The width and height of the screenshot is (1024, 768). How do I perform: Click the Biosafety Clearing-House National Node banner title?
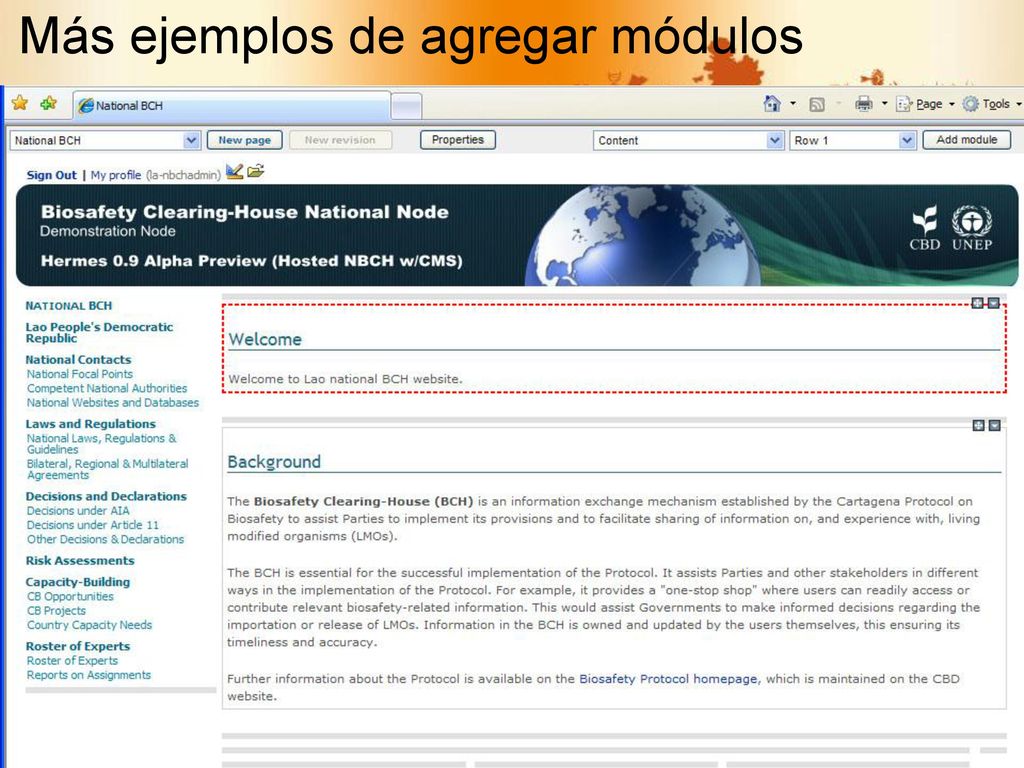click(245, 212)
